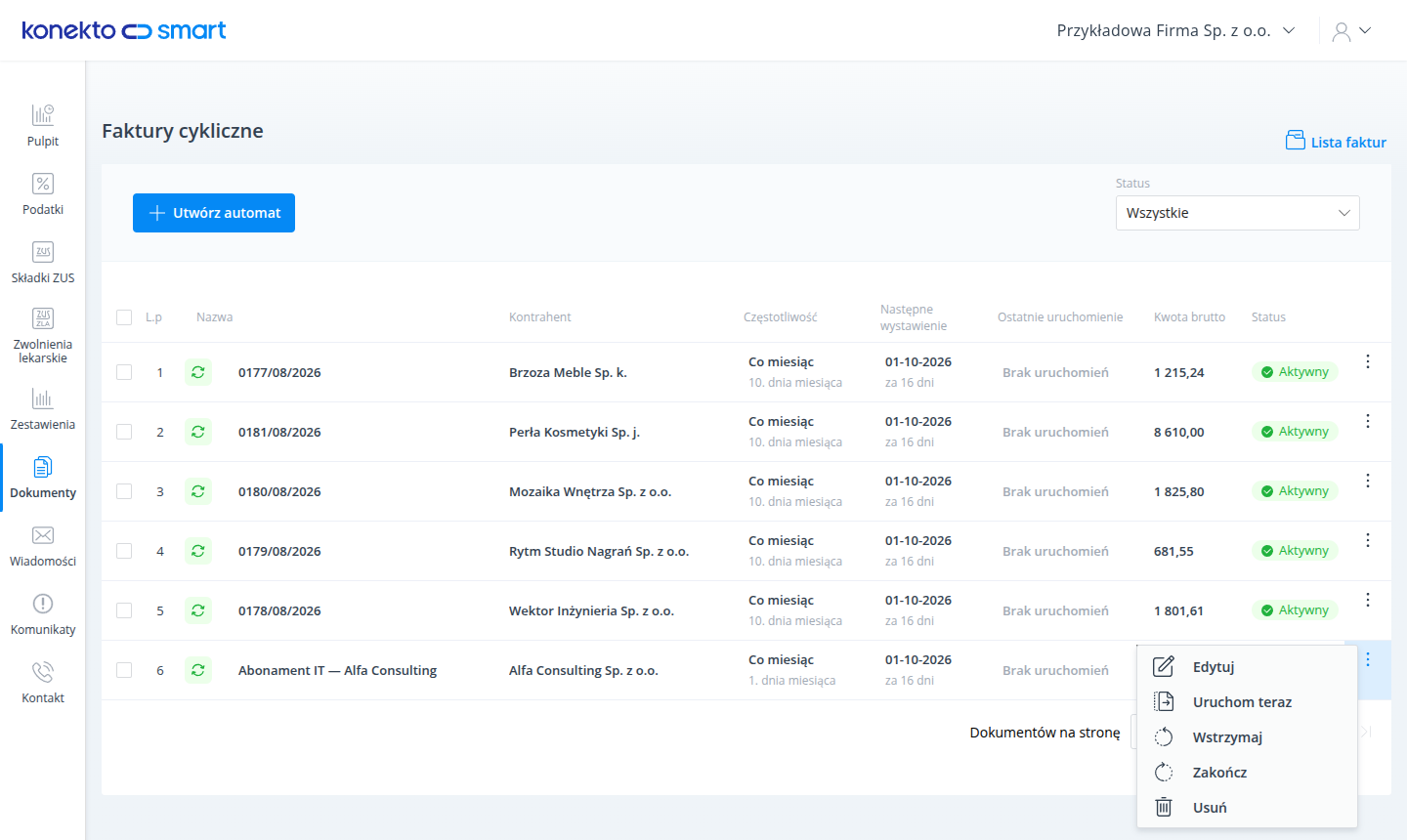Open three-dot menu for Brzoza Meble row
Viewport: 1407px width, 840px height.
[x=1368, y=361]
